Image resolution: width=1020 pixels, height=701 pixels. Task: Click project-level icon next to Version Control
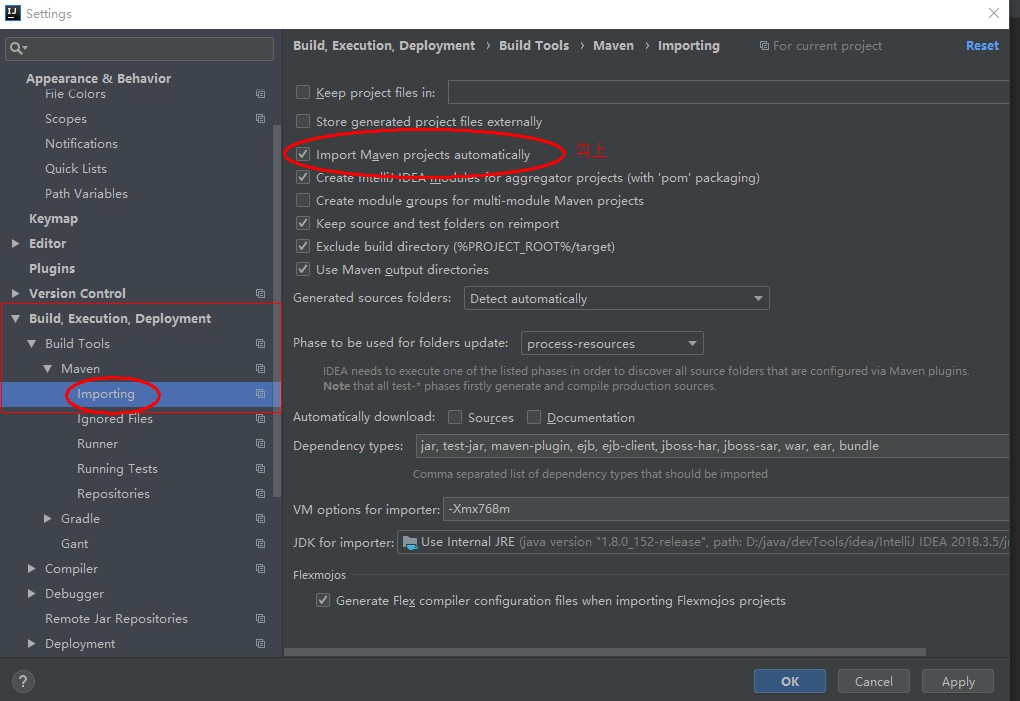coord(260,293)
